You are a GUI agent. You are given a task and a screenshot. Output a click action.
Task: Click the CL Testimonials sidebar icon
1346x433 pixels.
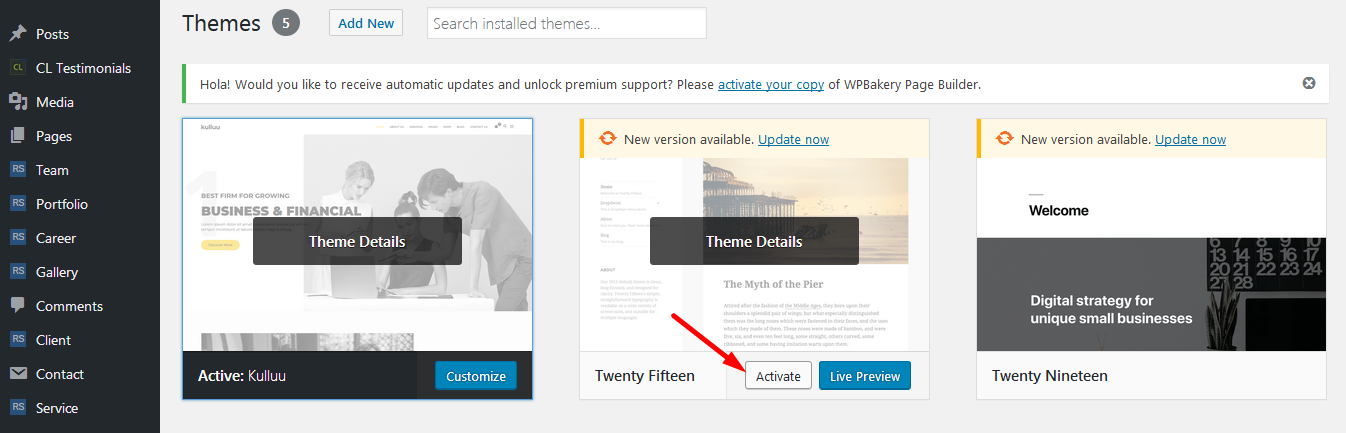(x=17, y=68)
